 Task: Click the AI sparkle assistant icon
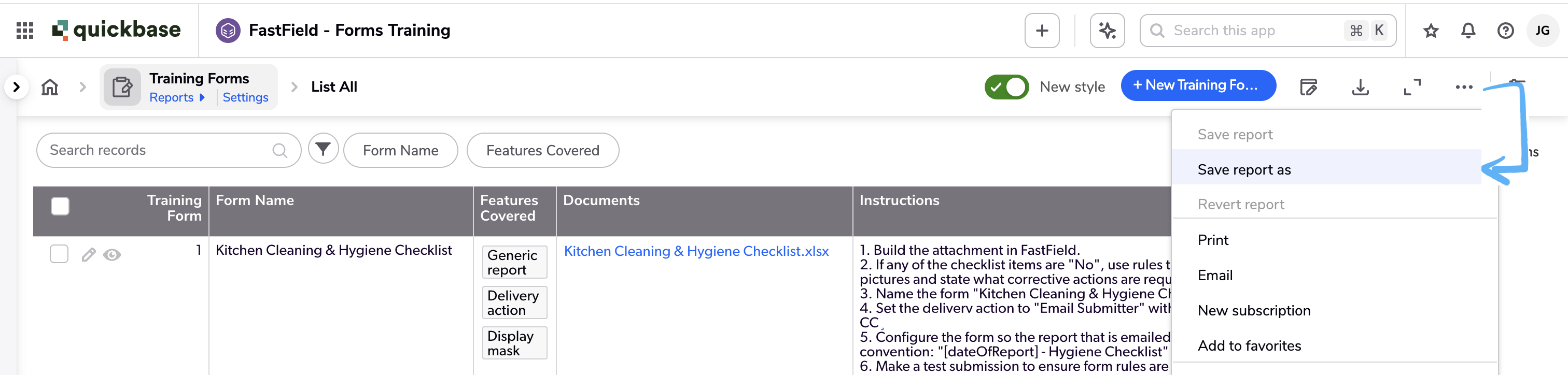pos(1107,31)
